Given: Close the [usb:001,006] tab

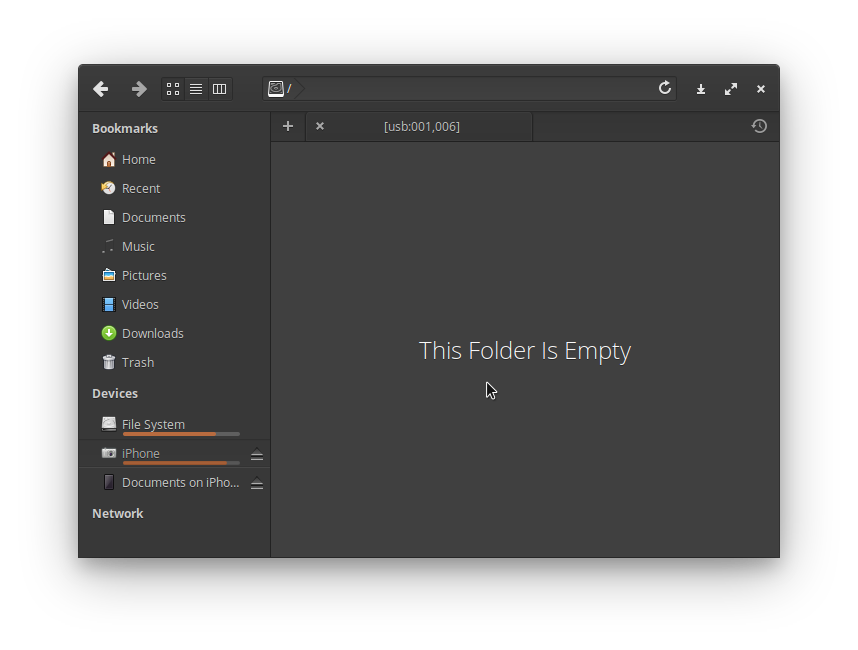Looking at the screenshot, I should pos(320,126).
